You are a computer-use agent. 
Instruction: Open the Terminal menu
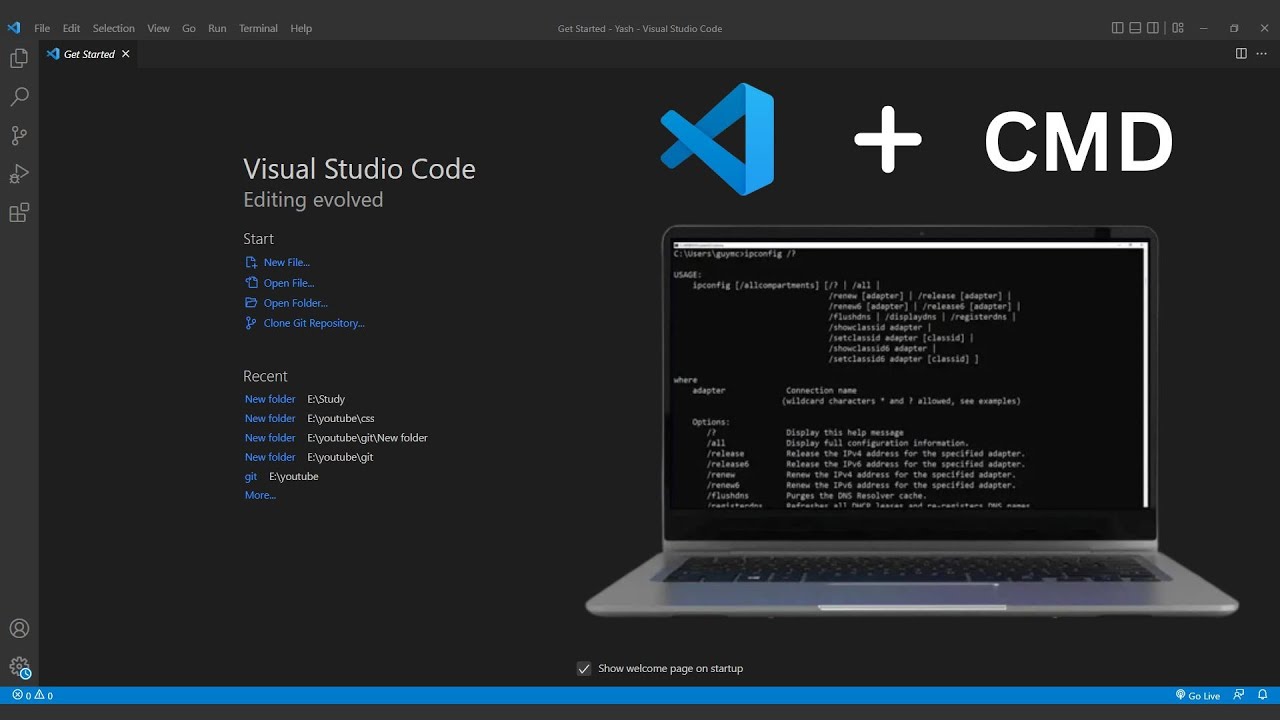pyautogui.click(x=258, y=28)
